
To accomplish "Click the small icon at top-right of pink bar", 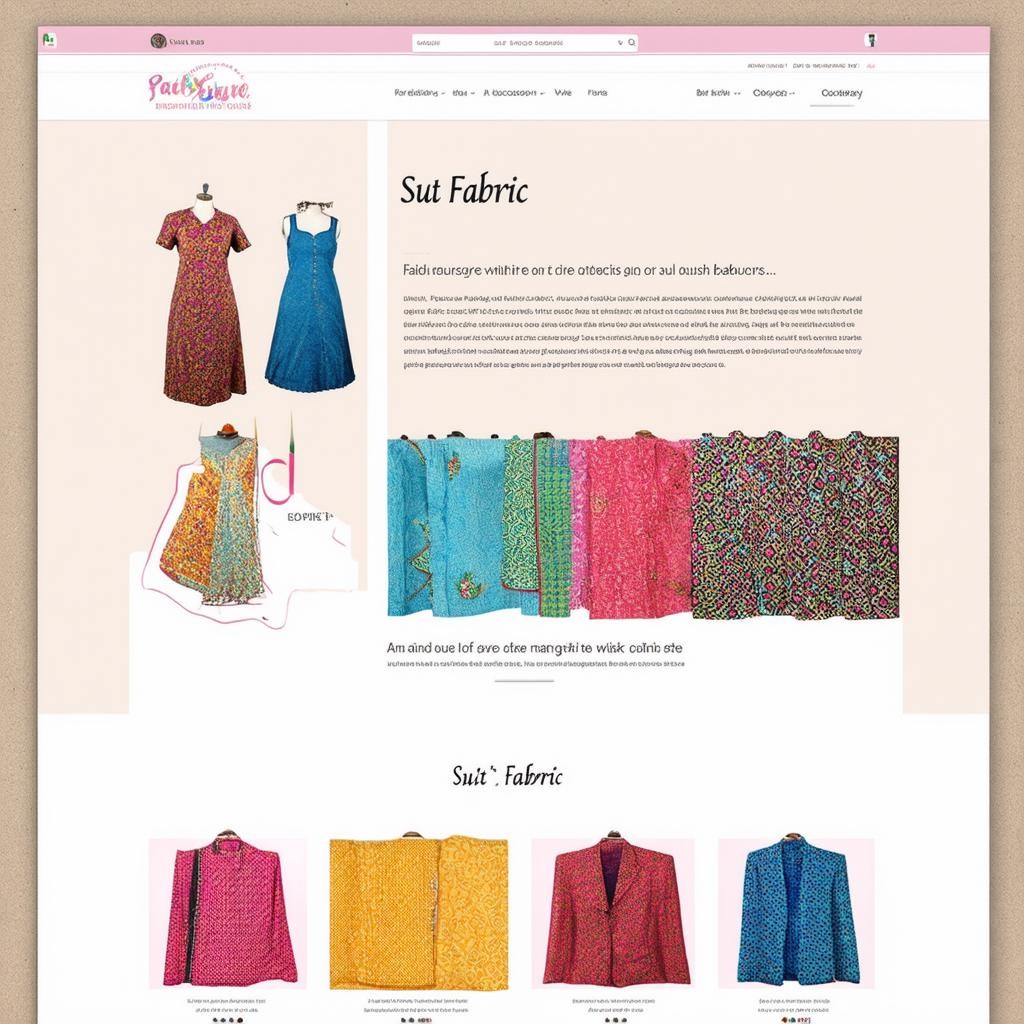I will 871,41.
